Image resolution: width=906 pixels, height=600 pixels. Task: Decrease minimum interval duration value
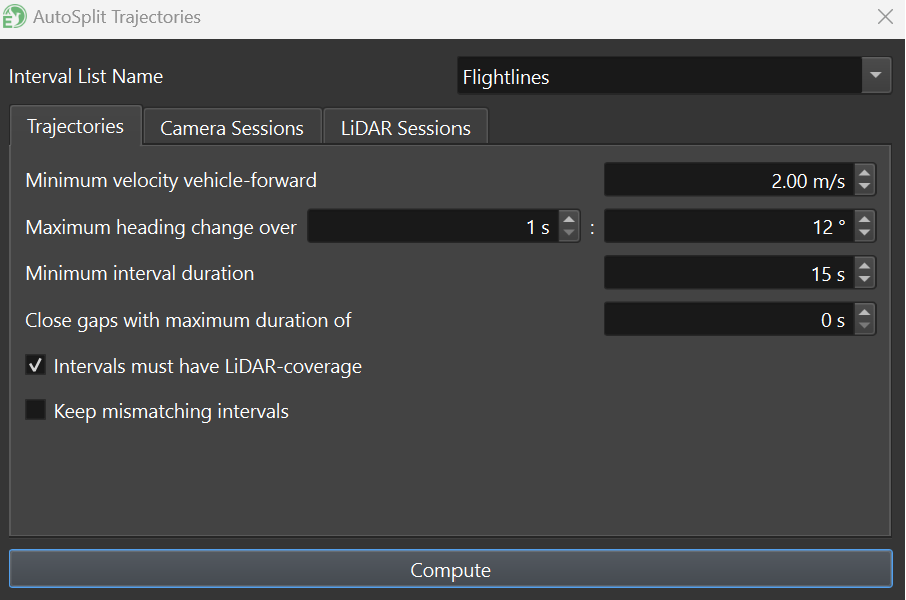866,280
